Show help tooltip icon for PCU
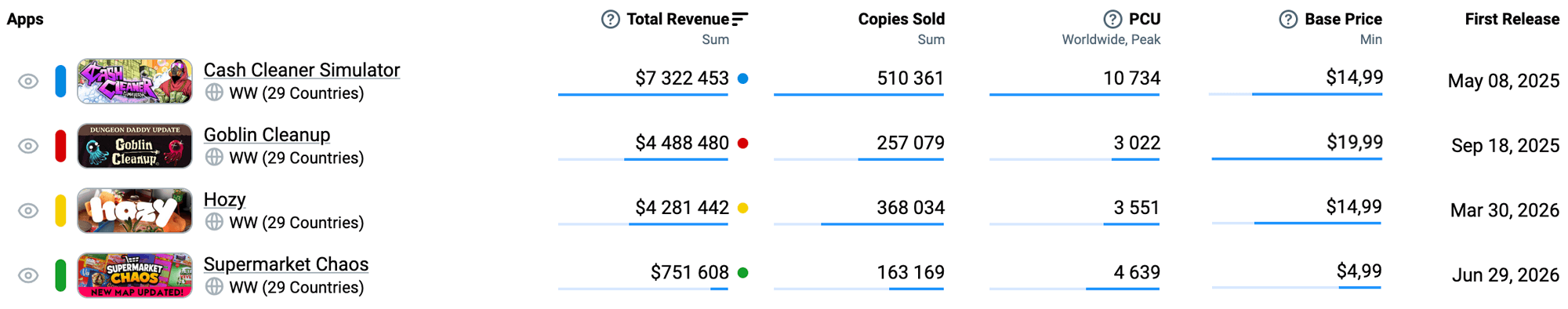The width and height of the screenshot is (1568, 309). [x=1112, y=20]
